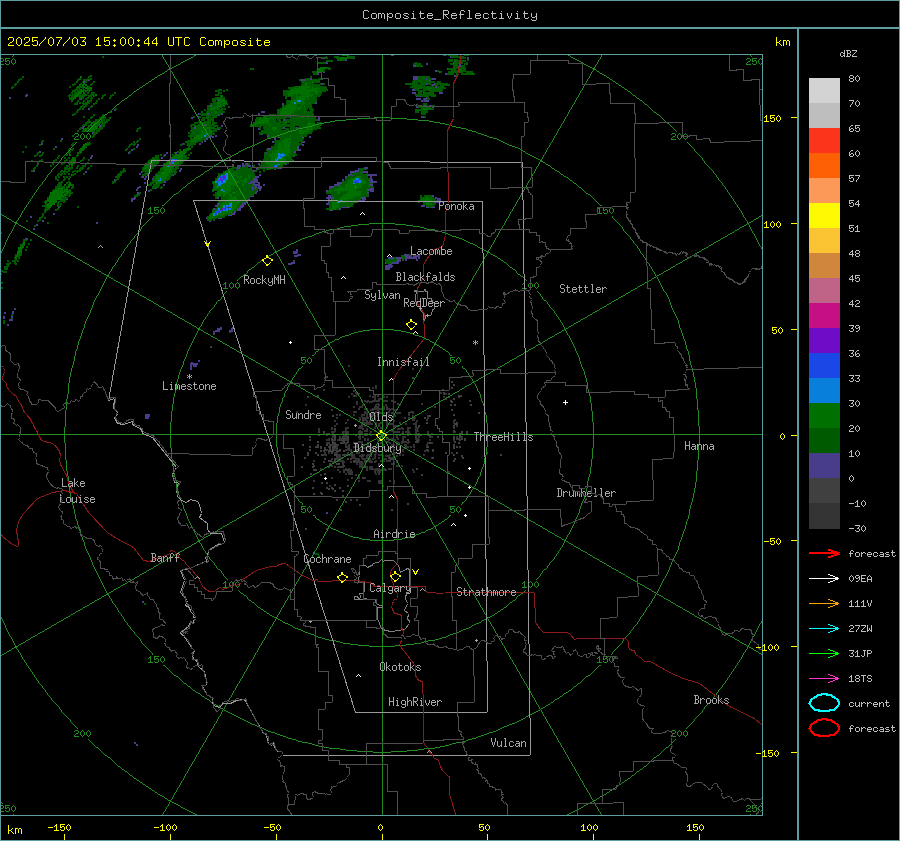Select the green swatch between 30 and 20
This screenshot has height=841, width=900.
824,415
